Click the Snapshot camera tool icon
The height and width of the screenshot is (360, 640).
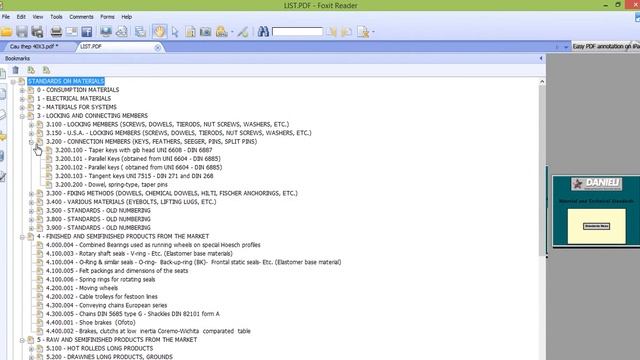click(205, 32)
